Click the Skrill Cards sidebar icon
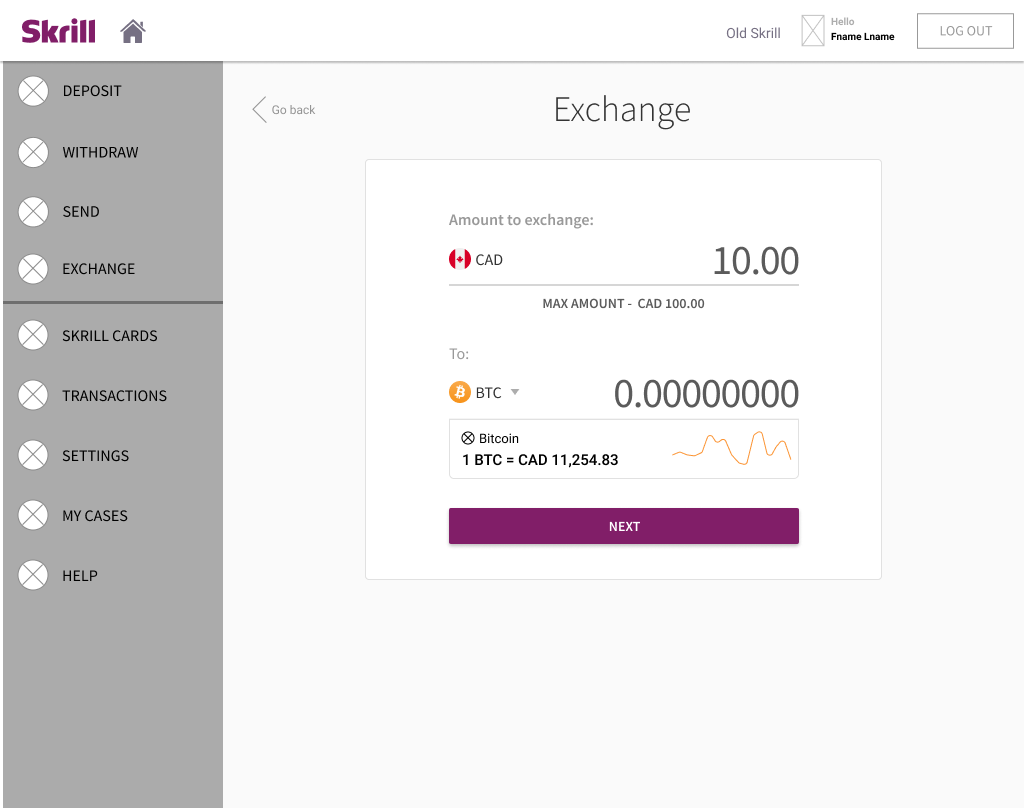1024x808 pixels. pyautogui.click(x=33, y=335)
